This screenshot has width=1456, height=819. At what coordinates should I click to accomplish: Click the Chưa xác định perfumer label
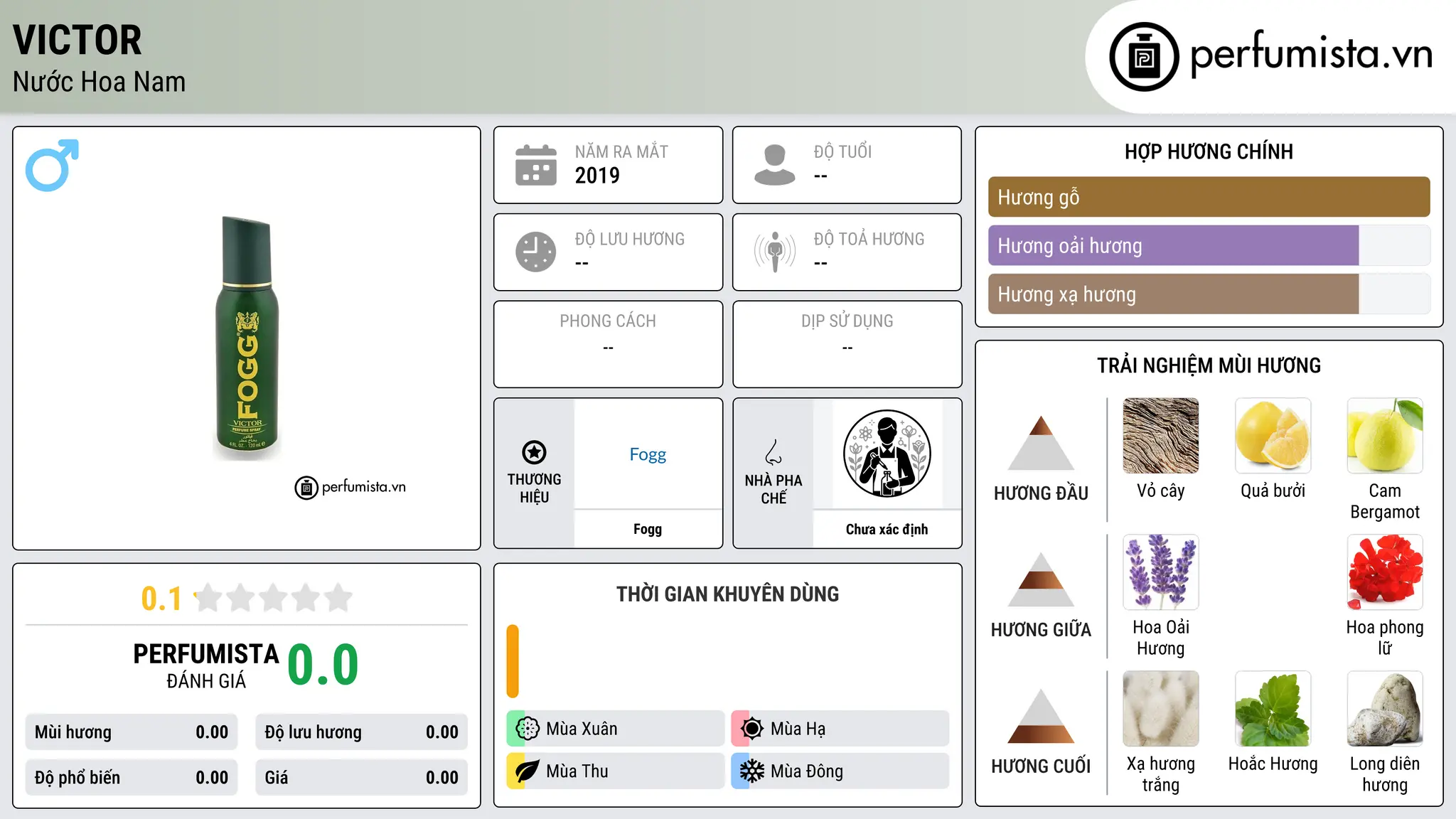click(887, 530)
